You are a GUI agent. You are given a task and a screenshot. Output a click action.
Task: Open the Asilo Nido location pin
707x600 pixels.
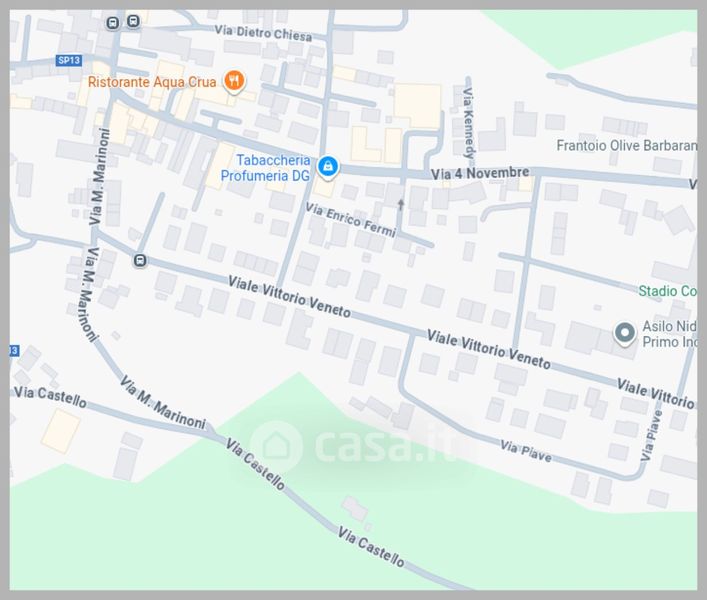[x=624, y=334]
